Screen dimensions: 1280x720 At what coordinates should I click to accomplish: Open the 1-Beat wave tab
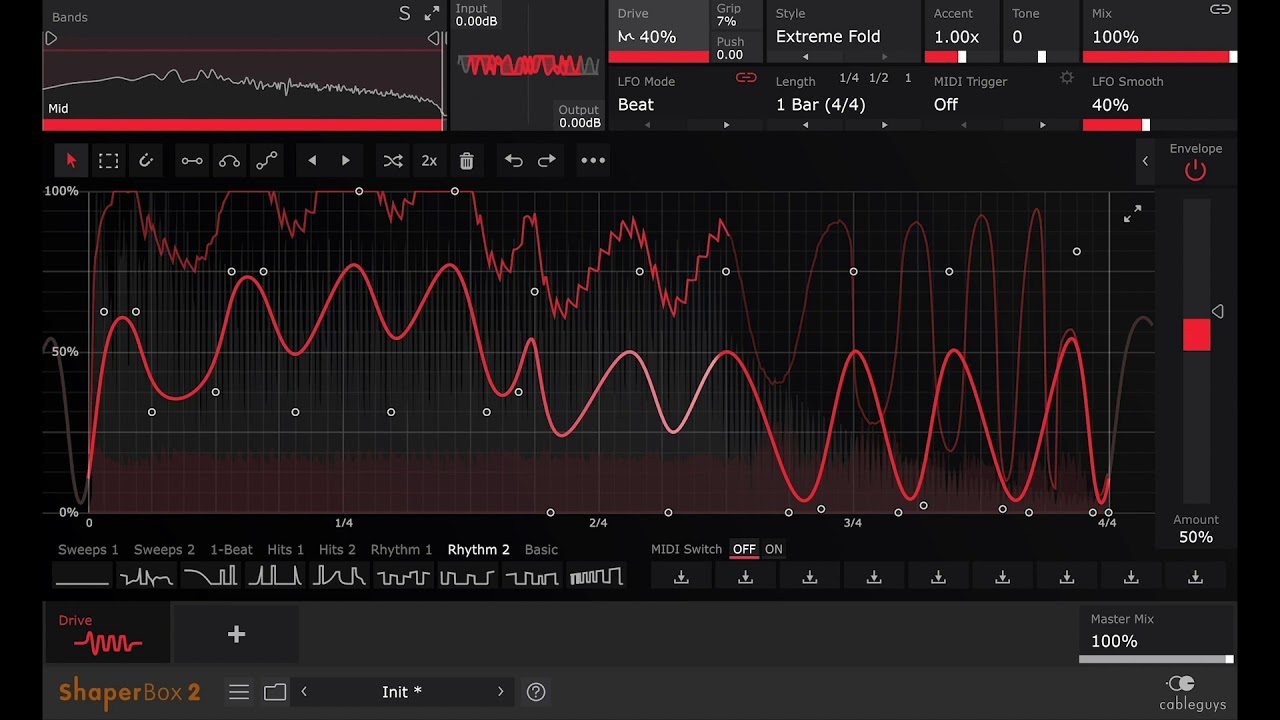[231, 549]
